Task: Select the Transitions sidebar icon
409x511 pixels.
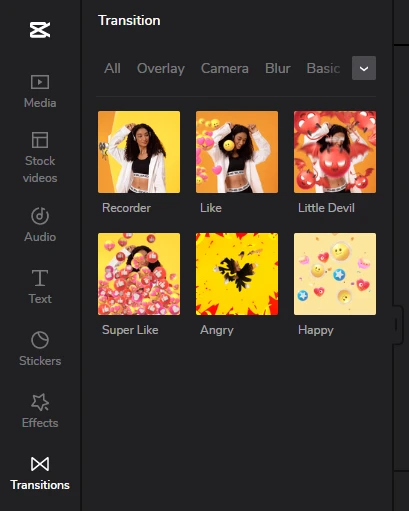Action: click(40, 473)
